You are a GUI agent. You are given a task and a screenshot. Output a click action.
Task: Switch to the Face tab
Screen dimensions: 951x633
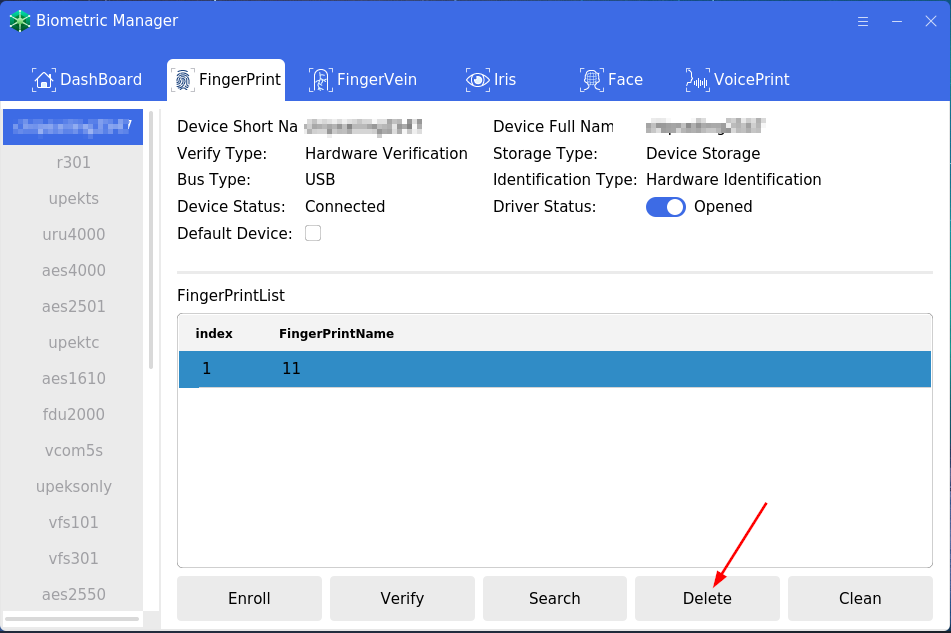(x=611, y=79)
